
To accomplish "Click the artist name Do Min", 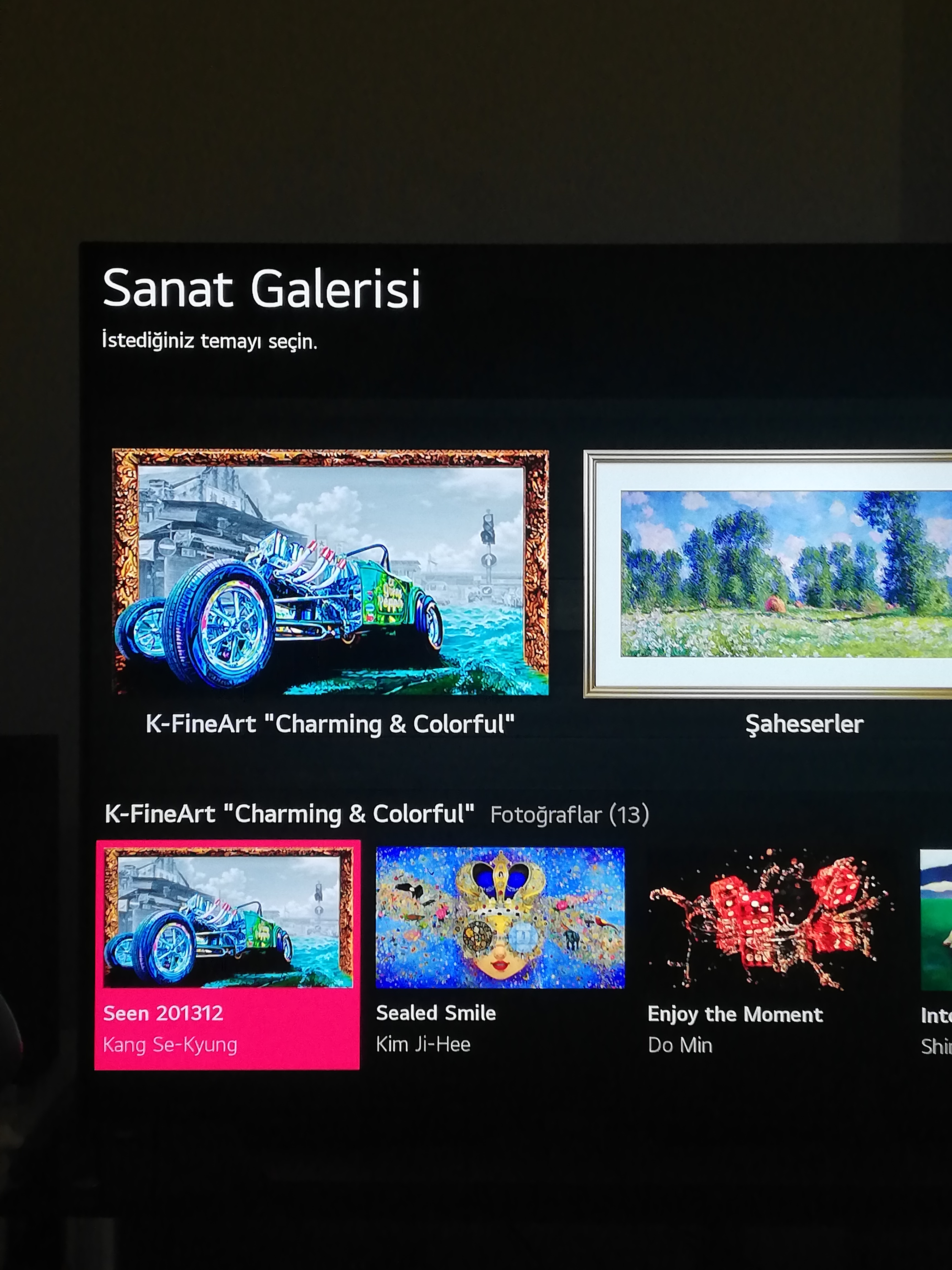I will (x=680, y=1045).
